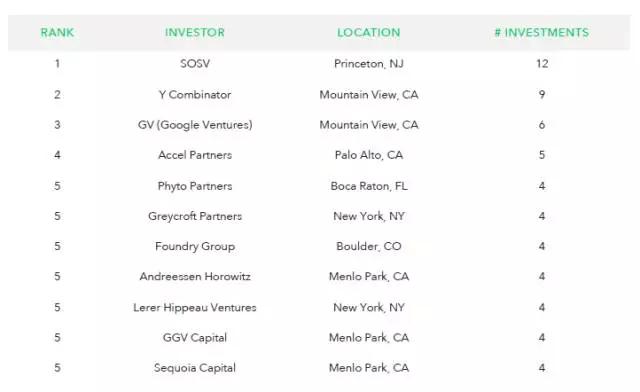Click the Palo Alto, CA location cell

click(369, 155)
